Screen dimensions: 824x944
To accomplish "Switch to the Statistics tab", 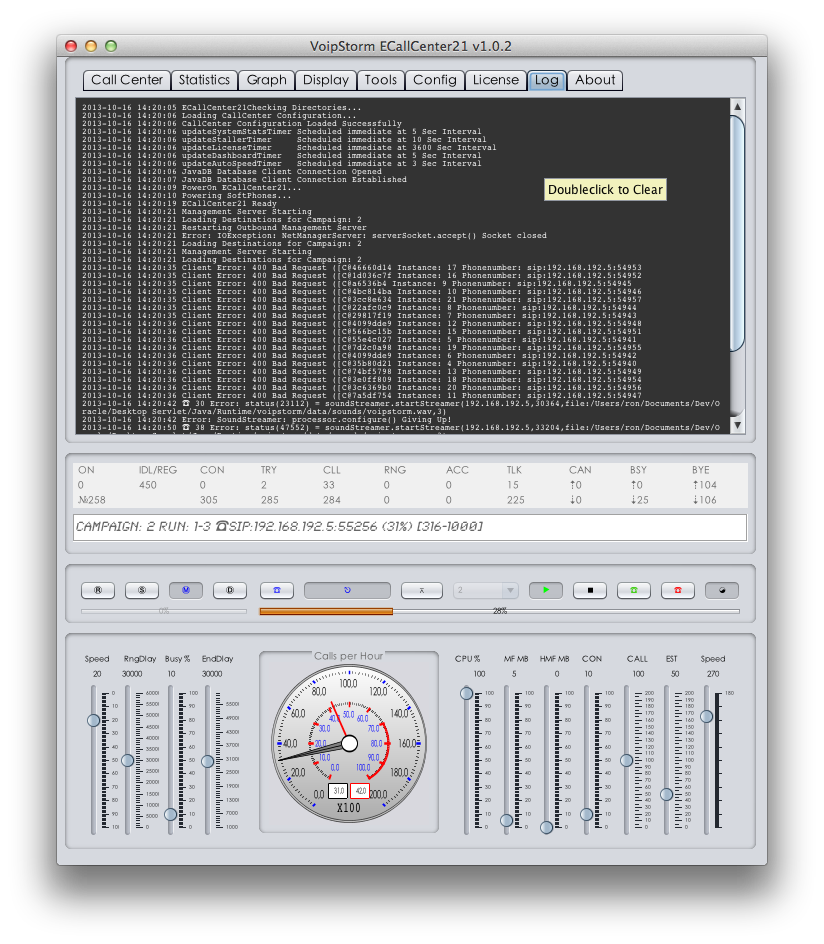I will (203, 80).
